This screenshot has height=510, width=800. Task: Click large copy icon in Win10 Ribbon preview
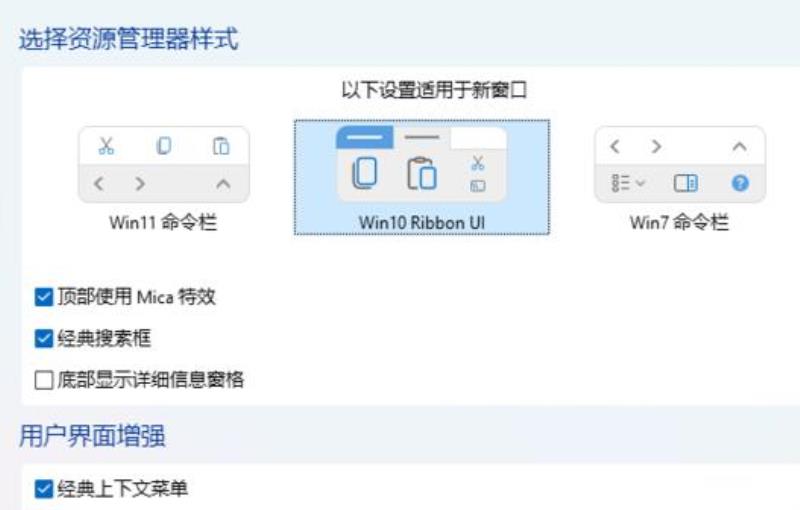tap(365, 173)
